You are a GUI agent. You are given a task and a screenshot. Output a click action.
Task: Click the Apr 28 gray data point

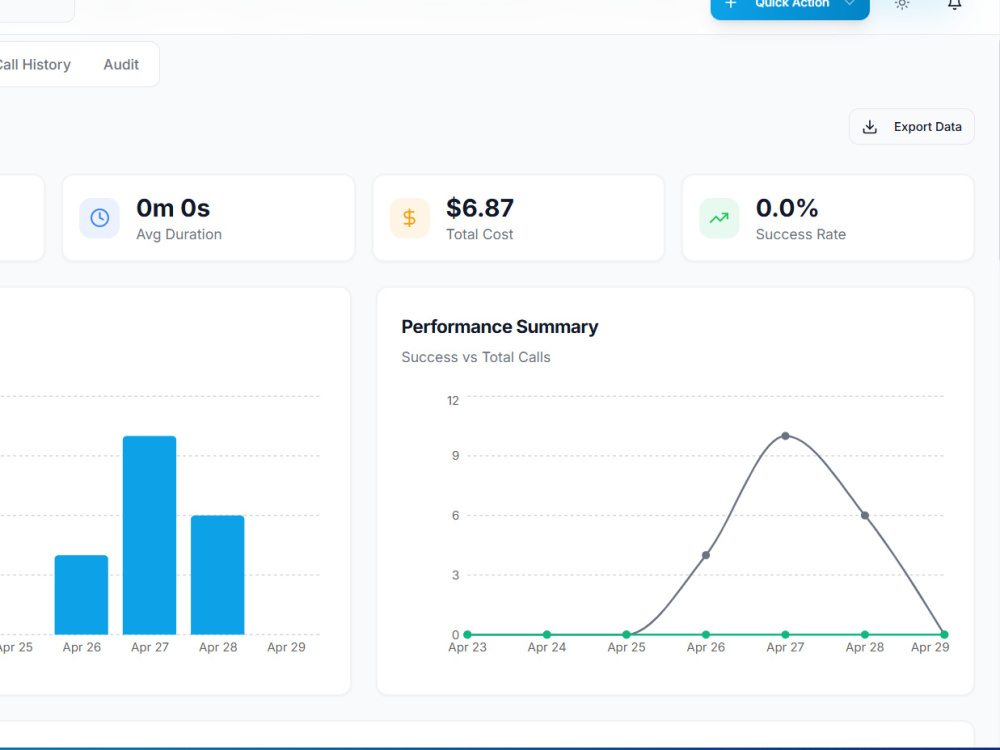[x=865, y=515]
